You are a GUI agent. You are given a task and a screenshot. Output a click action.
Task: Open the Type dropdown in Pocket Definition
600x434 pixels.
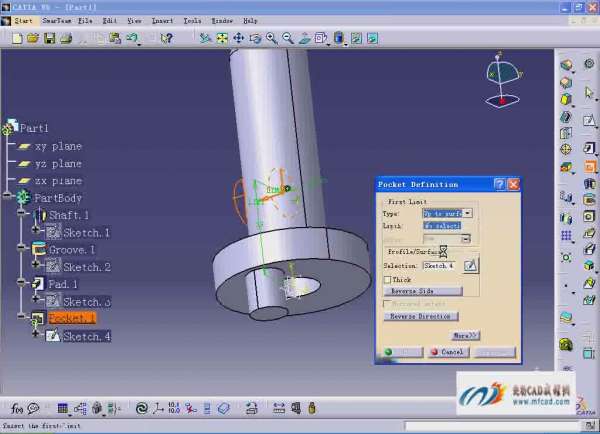468,213
